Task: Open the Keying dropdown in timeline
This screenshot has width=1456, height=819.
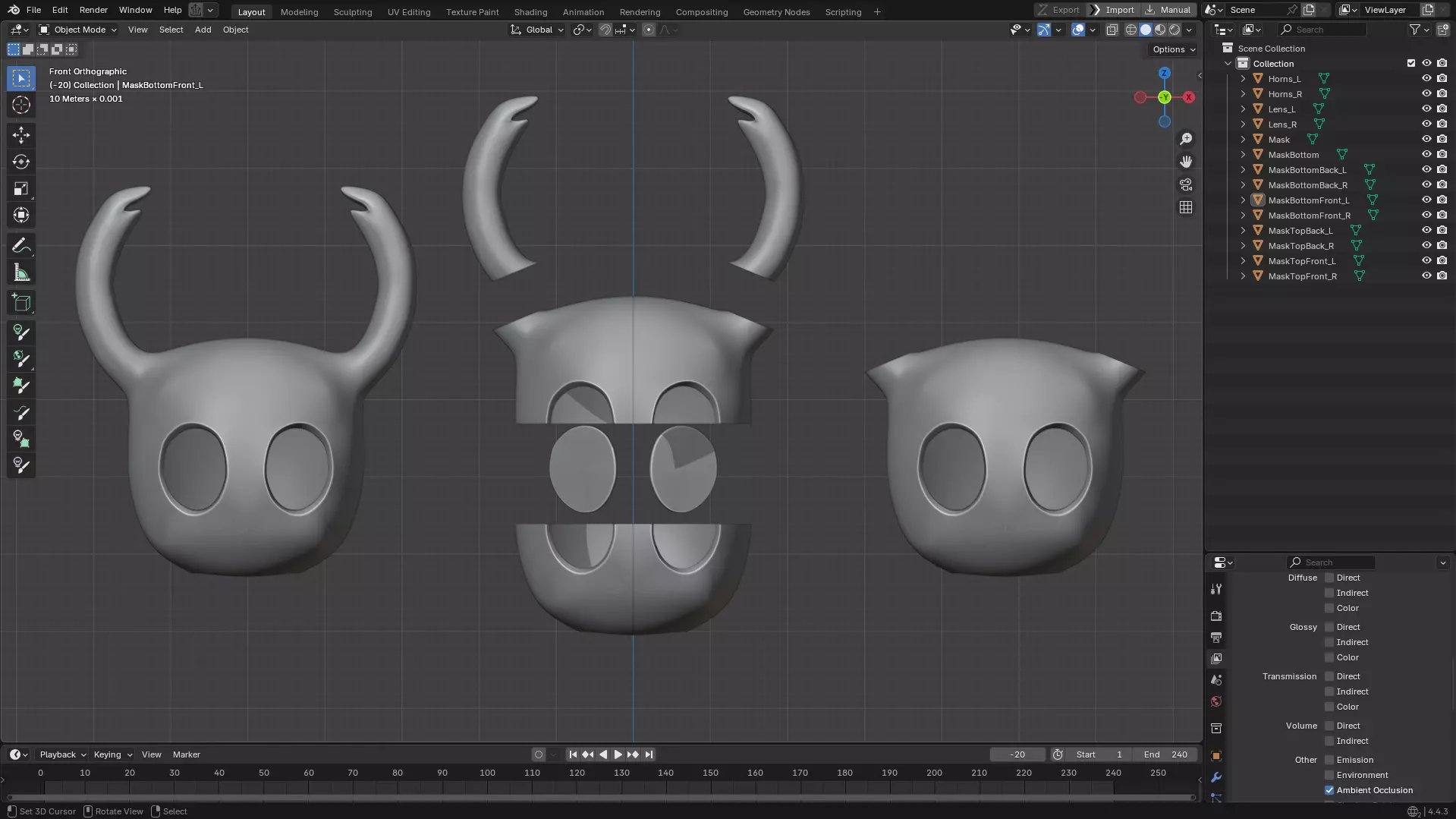Action: click(112, 754)
